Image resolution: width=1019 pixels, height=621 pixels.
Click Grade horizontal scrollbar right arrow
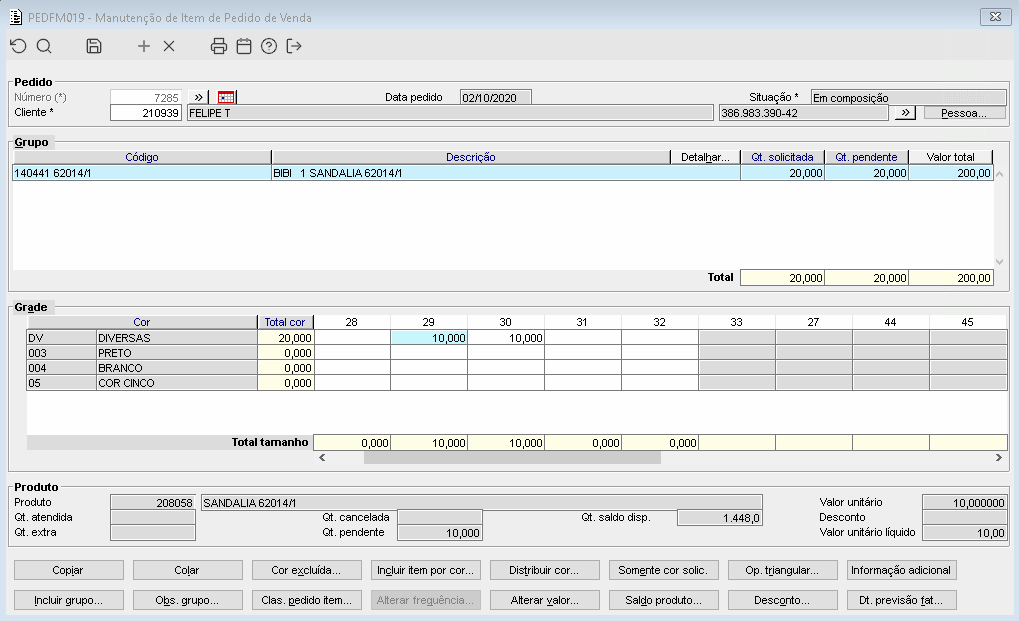point(999,458)
